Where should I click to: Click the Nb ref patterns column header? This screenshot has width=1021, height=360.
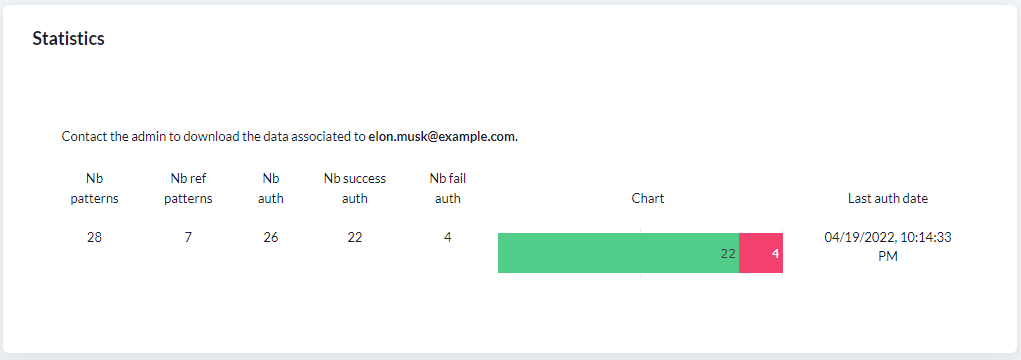tap(188, 189)
